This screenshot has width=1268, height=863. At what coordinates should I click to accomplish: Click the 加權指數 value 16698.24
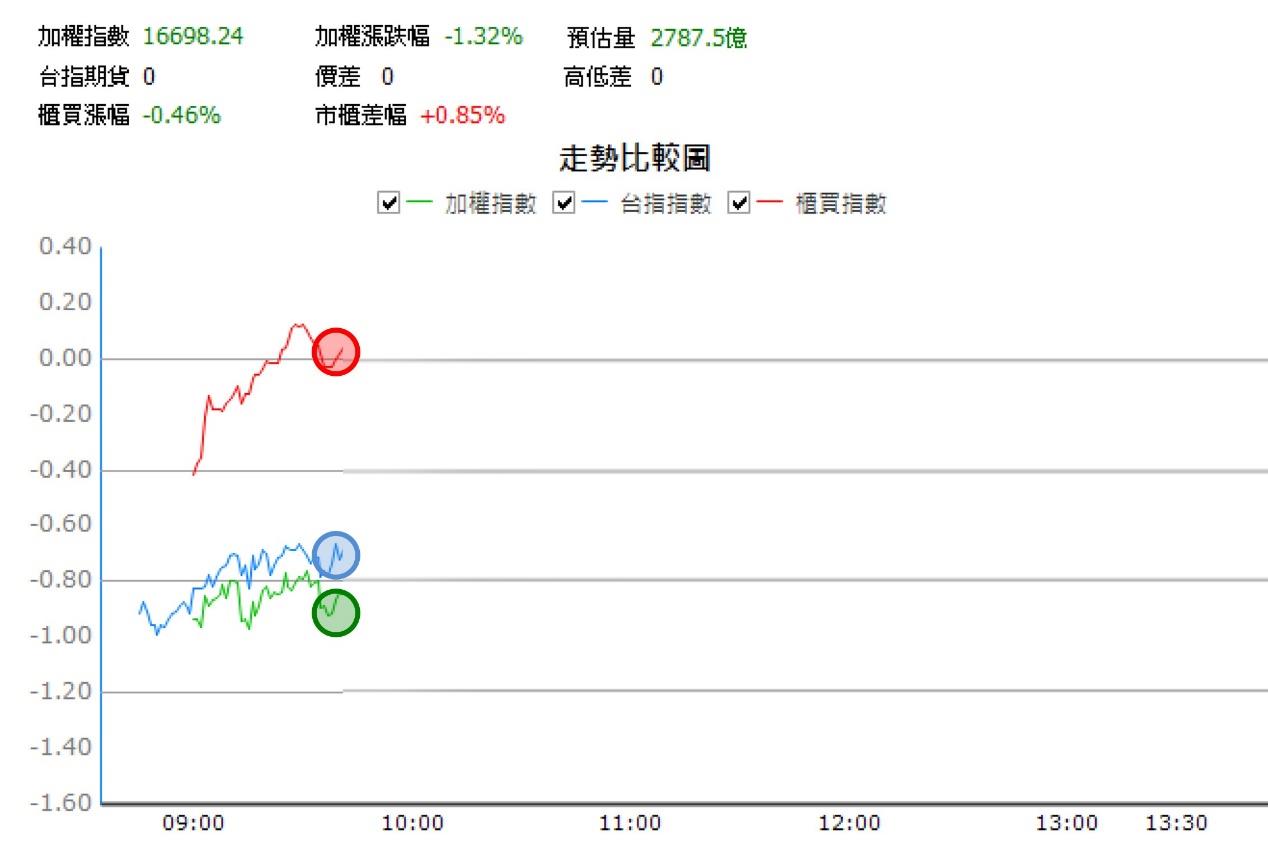(193, 38)
